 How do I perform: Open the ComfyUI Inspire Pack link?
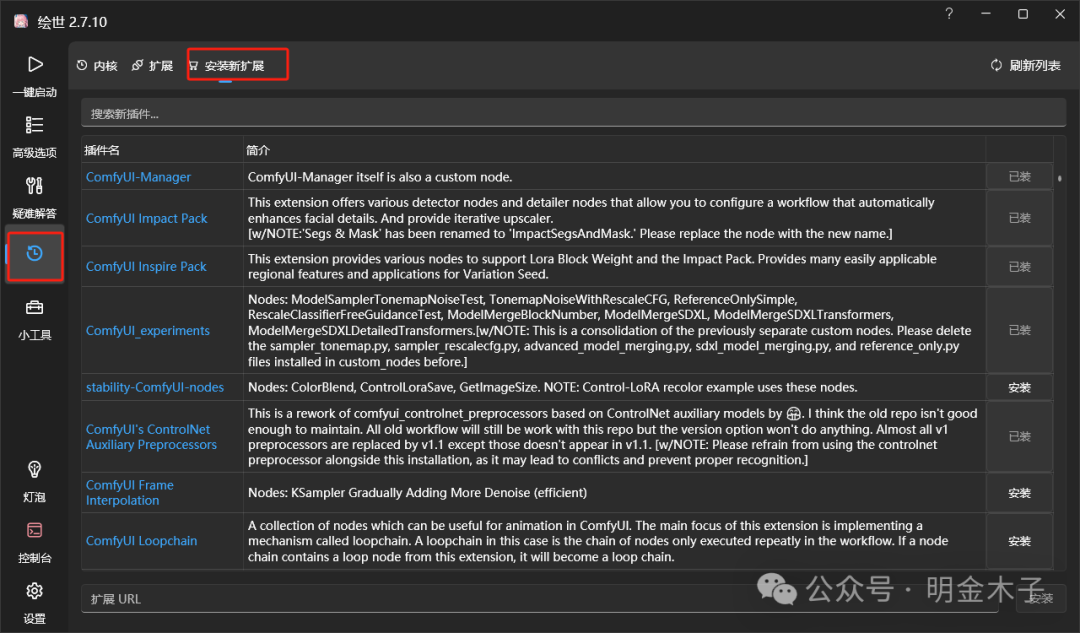146,267
